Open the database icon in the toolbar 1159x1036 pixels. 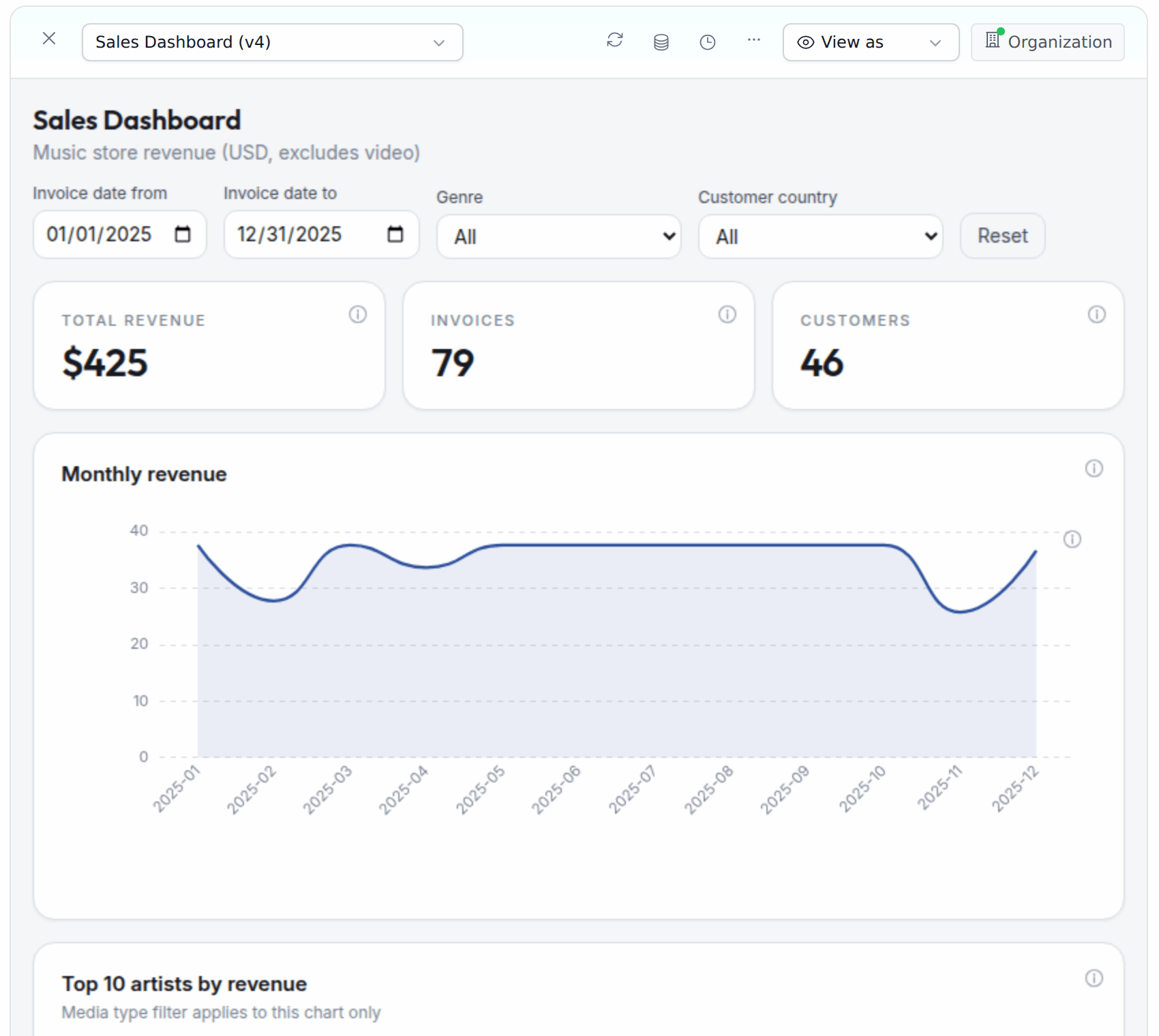tap(661, 42)
